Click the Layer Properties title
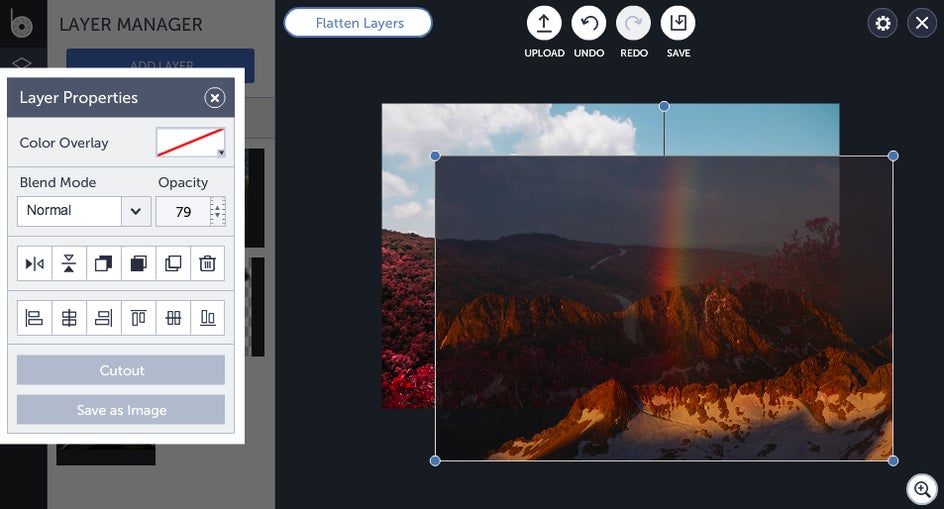 (78, 98)
